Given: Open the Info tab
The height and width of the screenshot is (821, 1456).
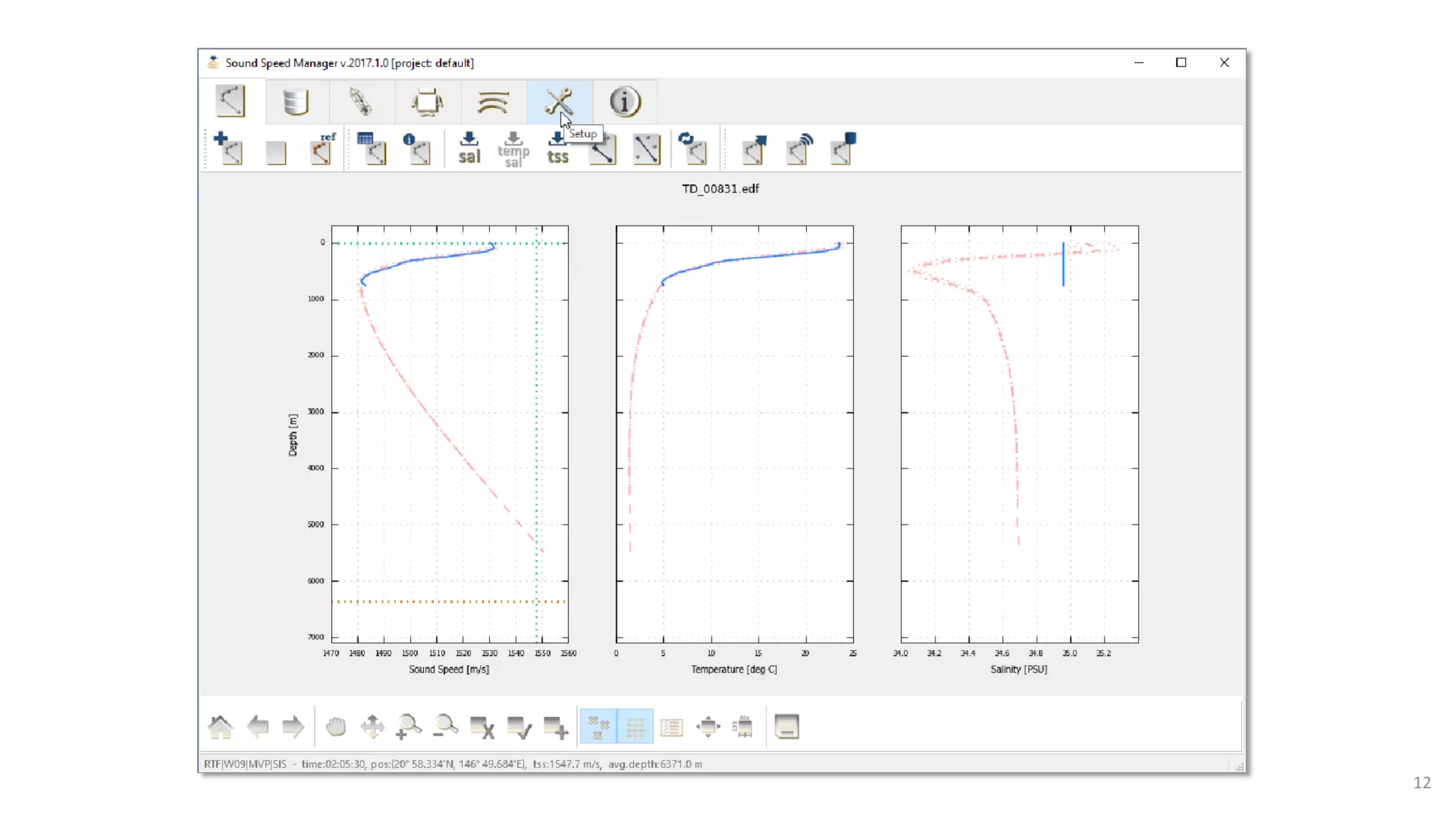Looking at the screenshot, I should (625, 102).
